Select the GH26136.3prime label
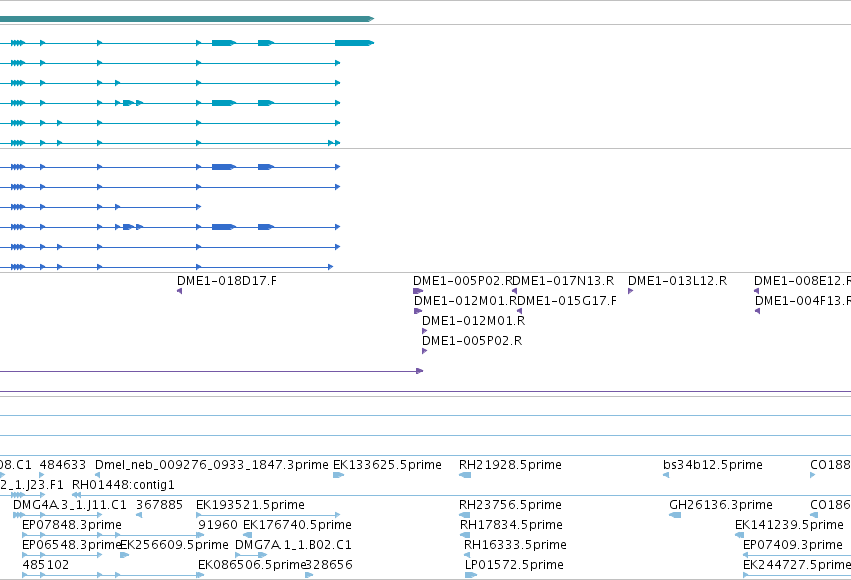Viewport: 851px width, 580px height. click(721, 505)
